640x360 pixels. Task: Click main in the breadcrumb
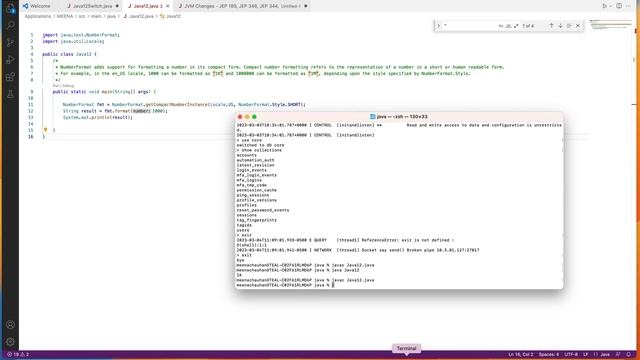click(x=96, y=16)
